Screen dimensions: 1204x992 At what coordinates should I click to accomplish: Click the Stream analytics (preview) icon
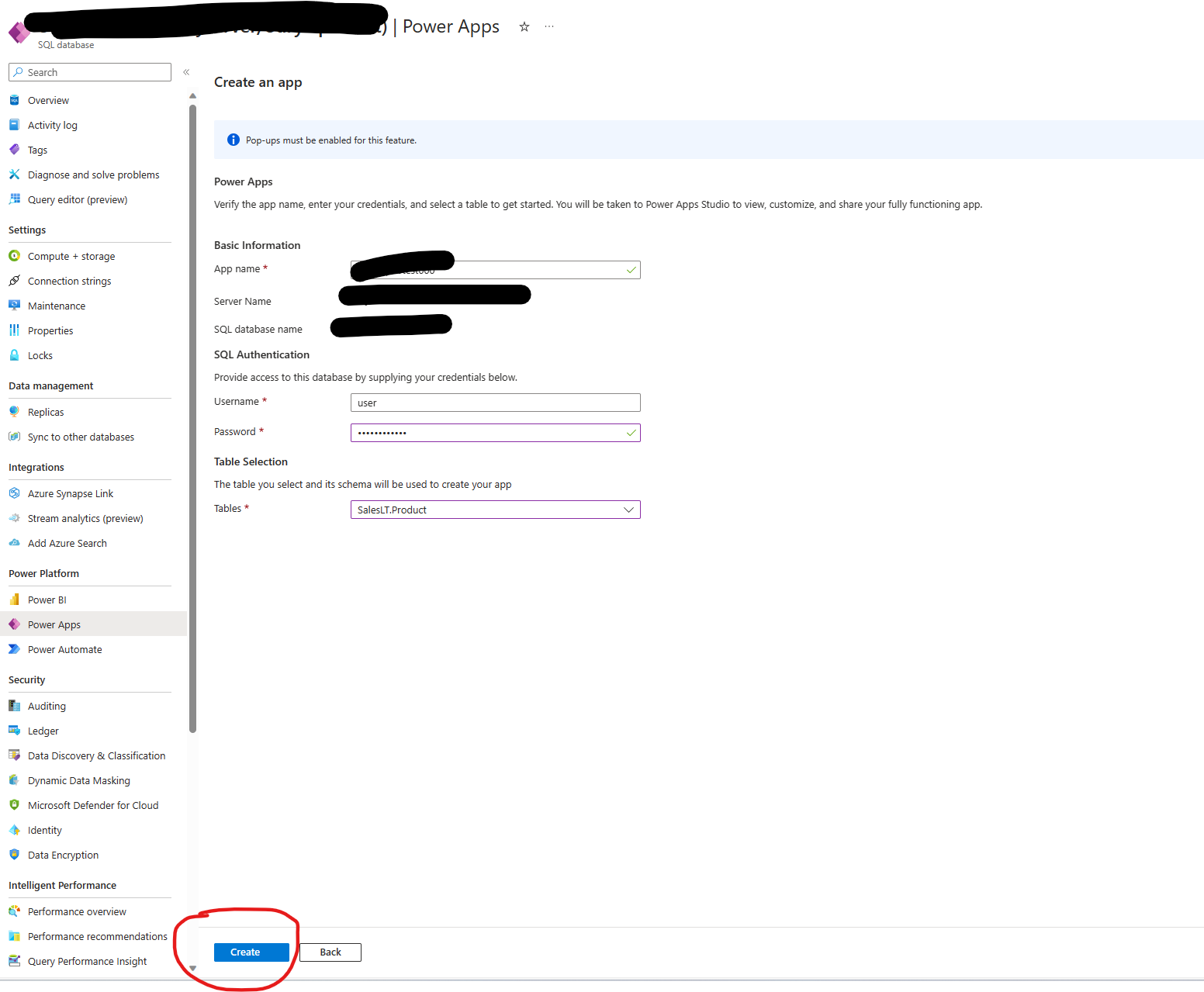tap(14, 518)
